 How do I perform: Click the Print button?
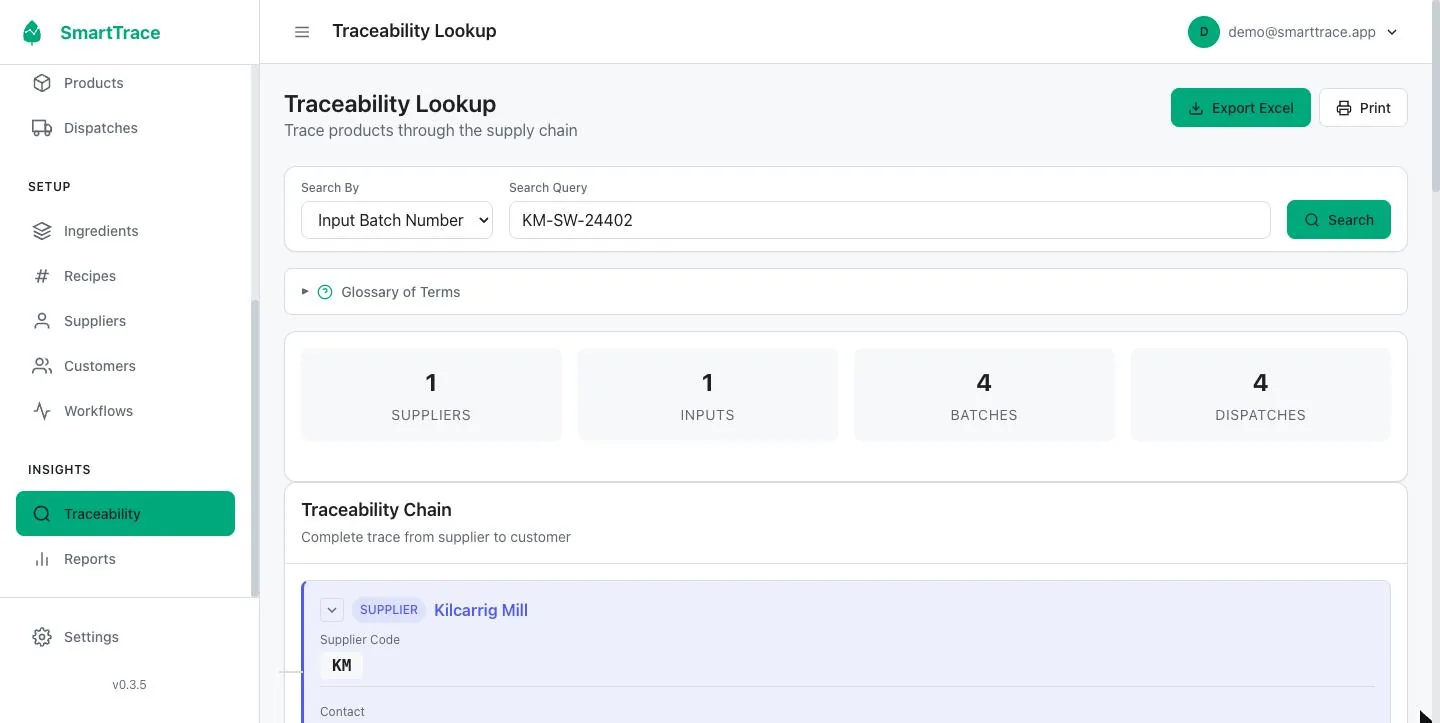point(1363,108)
